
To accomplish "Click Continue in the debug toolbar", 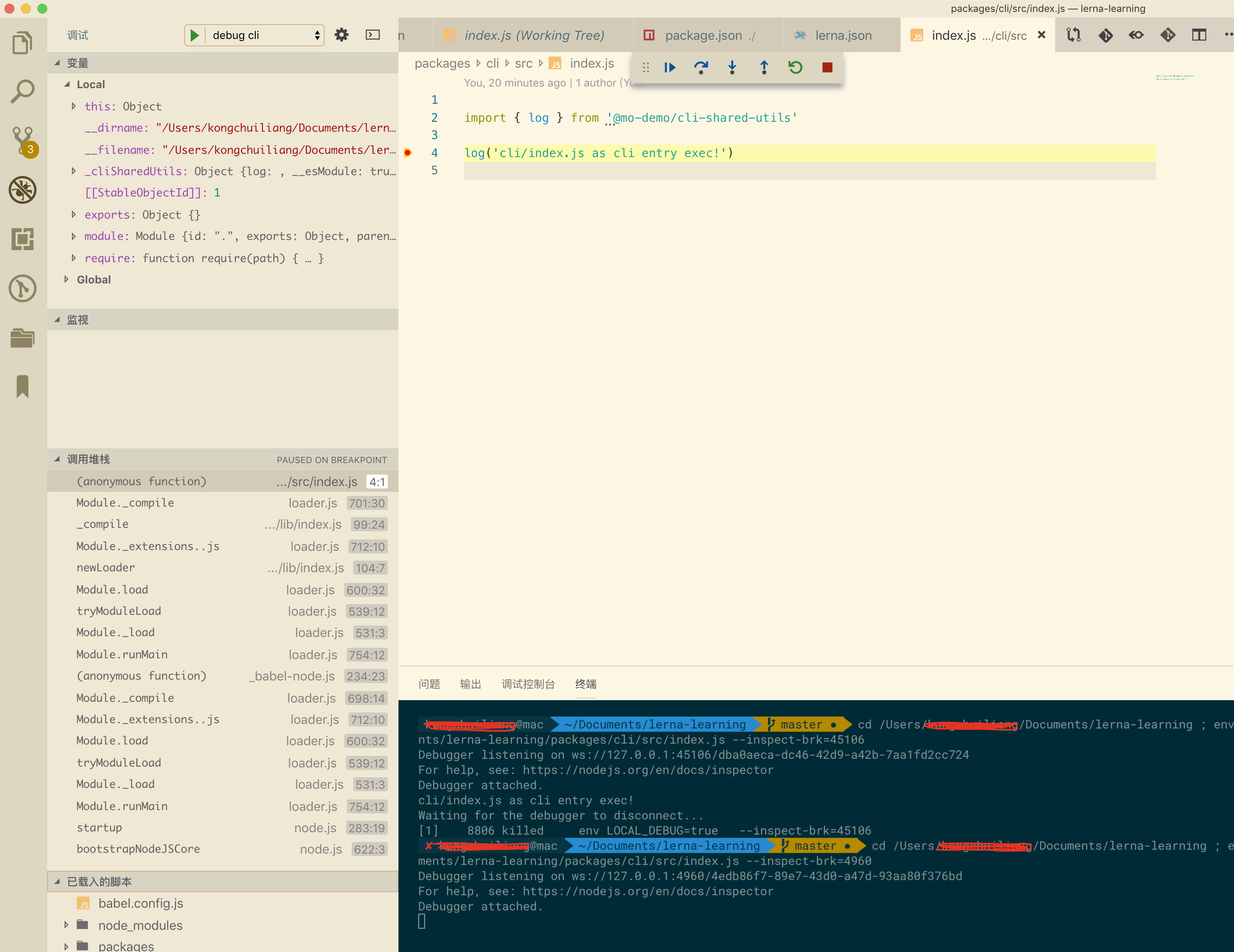I will click(670, 68).
